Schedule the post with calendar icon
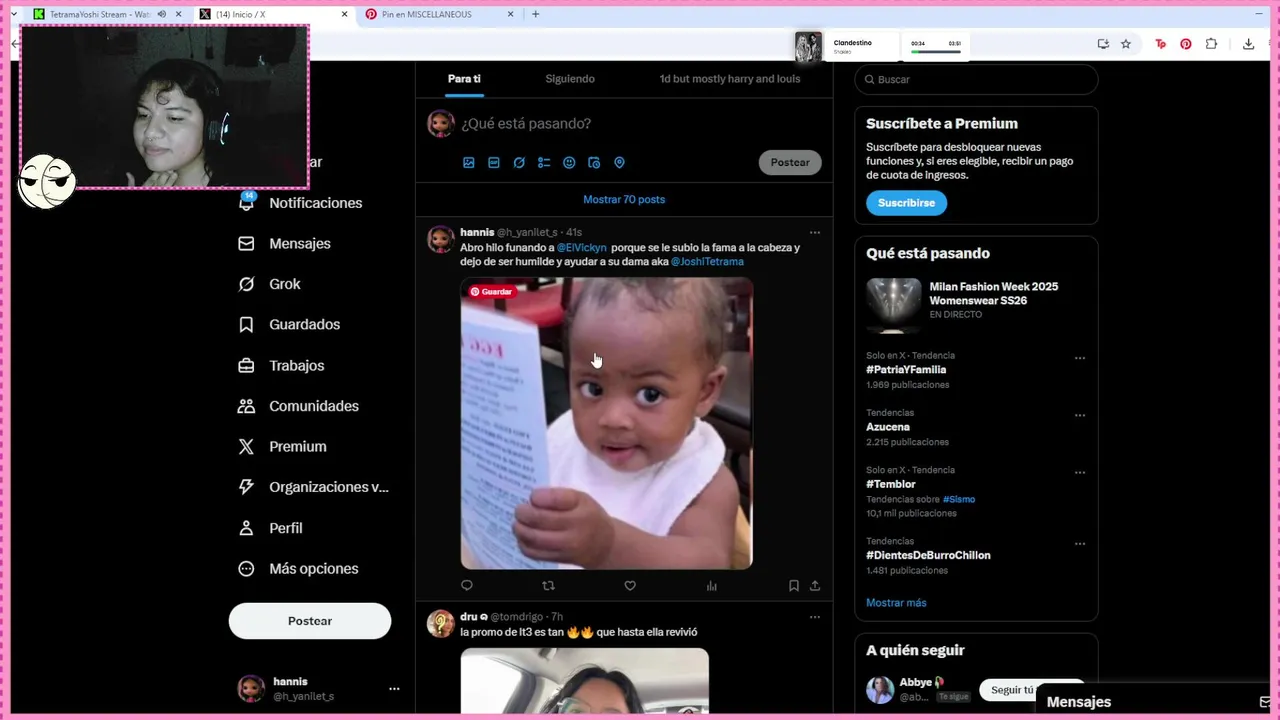The image size is (1280, 720). pos(594,163)
